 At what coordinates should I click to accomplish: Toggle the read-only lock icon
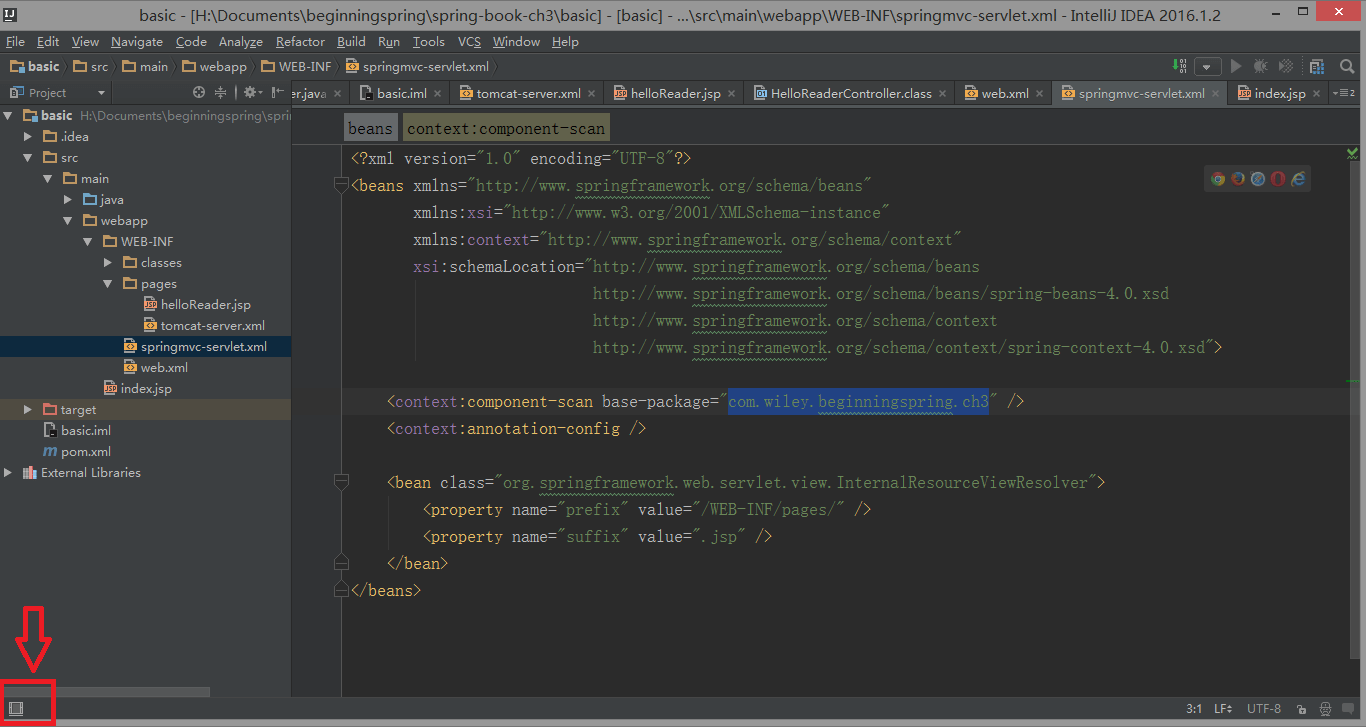pos(1301,709)
